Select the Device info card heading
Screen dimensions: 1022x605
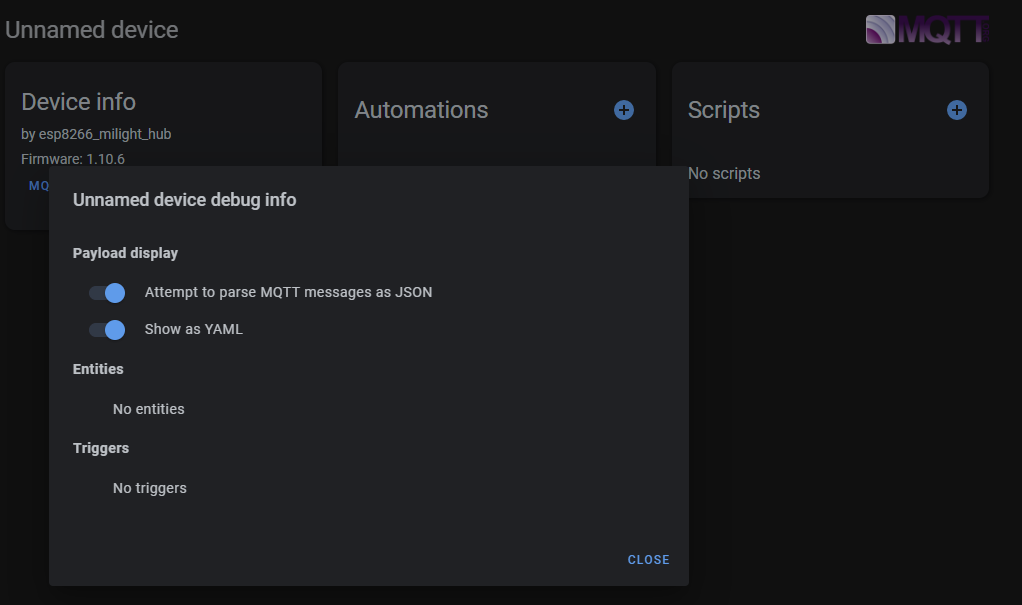tap(78, 102)
